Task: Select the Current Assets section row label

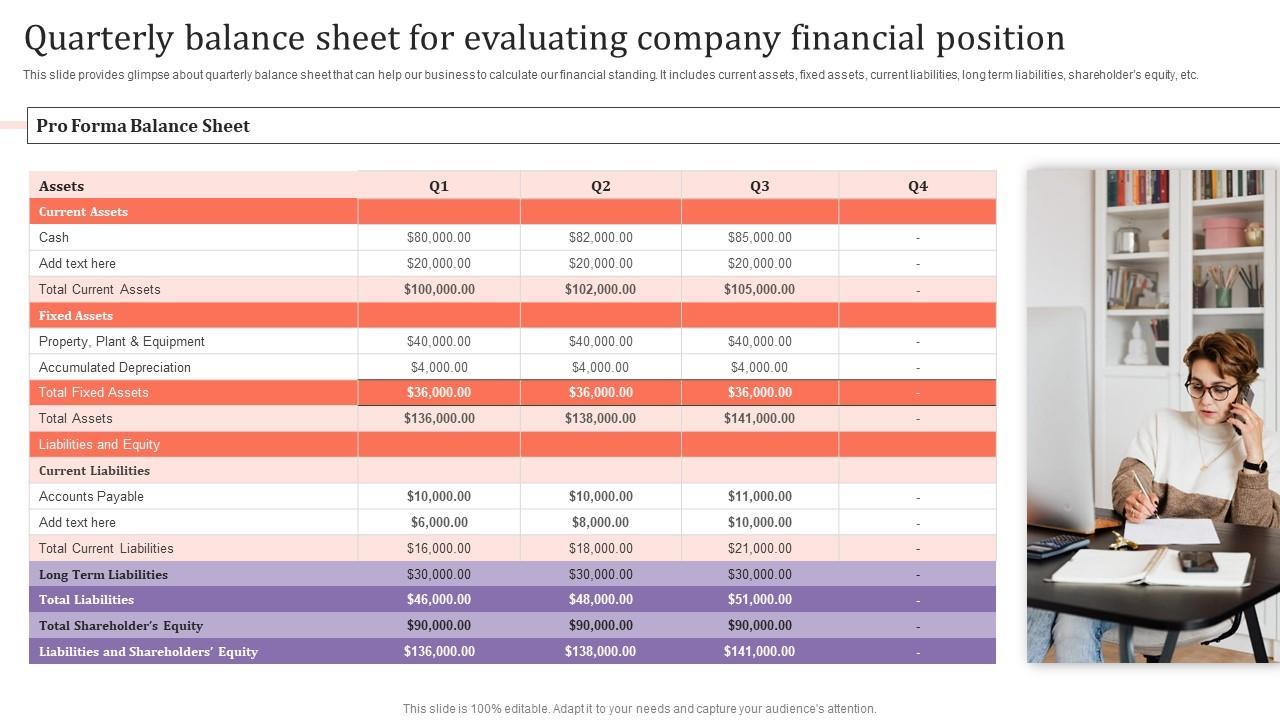Action: (83, 212)
